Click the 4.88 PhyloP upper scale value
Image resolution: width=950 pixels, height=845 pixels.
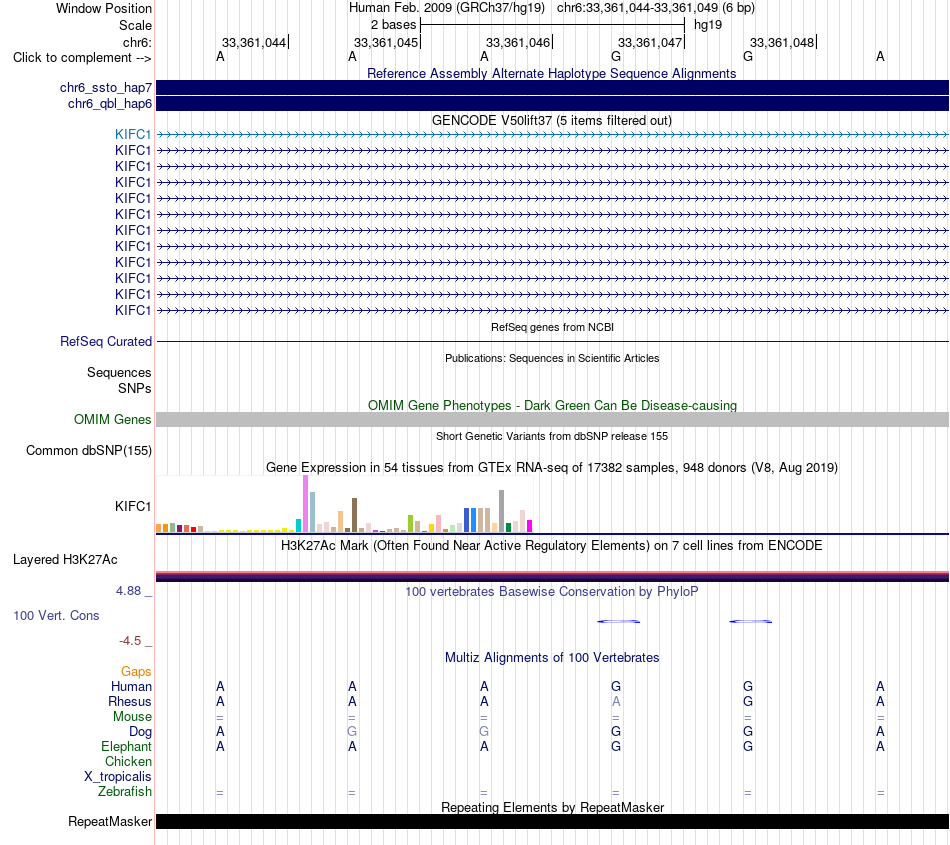point(128,591)
